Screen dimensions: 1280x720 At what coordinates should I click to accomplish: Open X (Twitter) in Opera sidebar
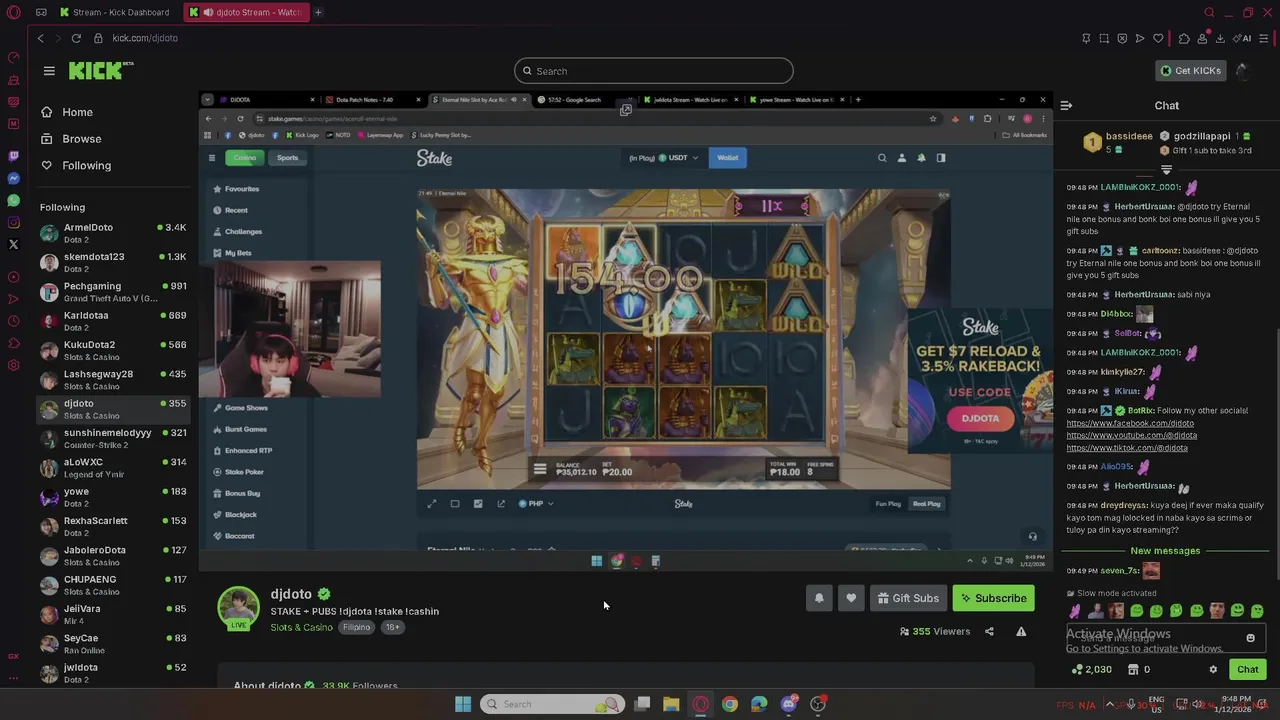click(x=13, y=244)
